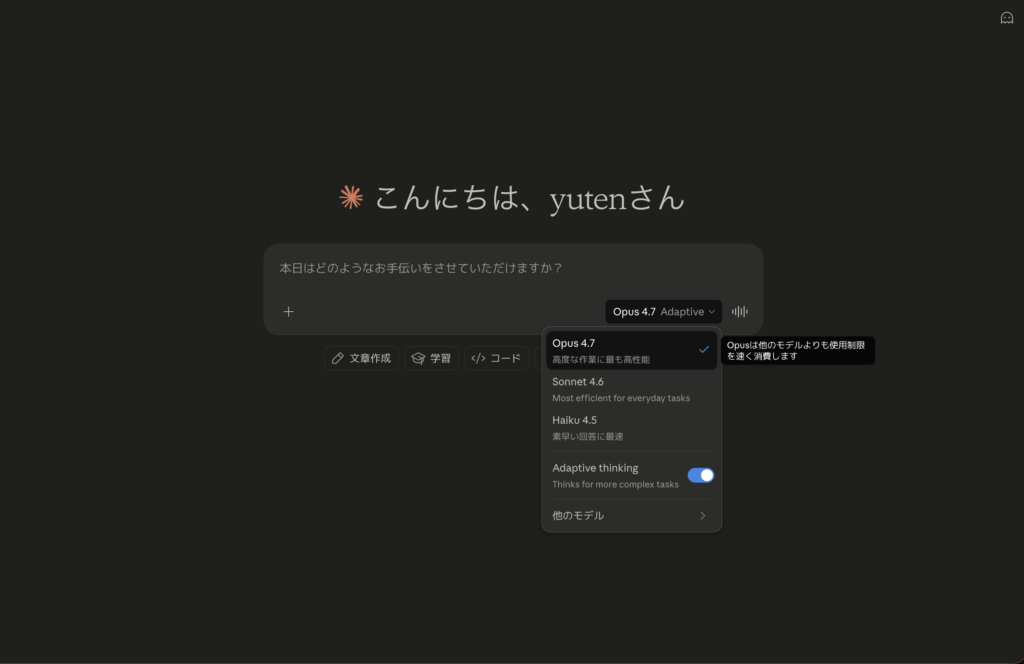This screenshot has height=664, width=1024.
Task: Disable the Adaptive thinking toggle
Action: click(701, 474)
